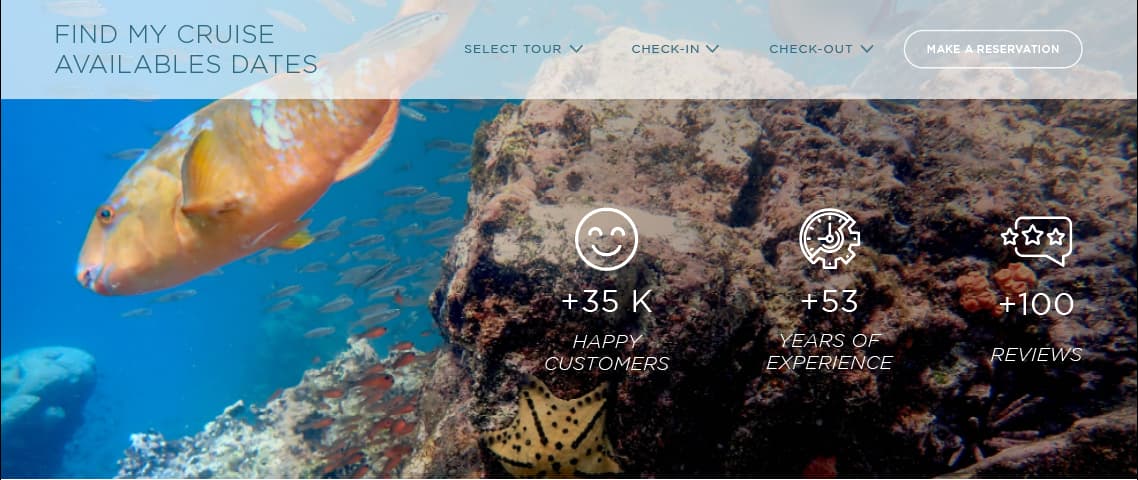The image size is (1138, 480).
Task: Select the +100 reviews number
Action: click(1036, 304)
